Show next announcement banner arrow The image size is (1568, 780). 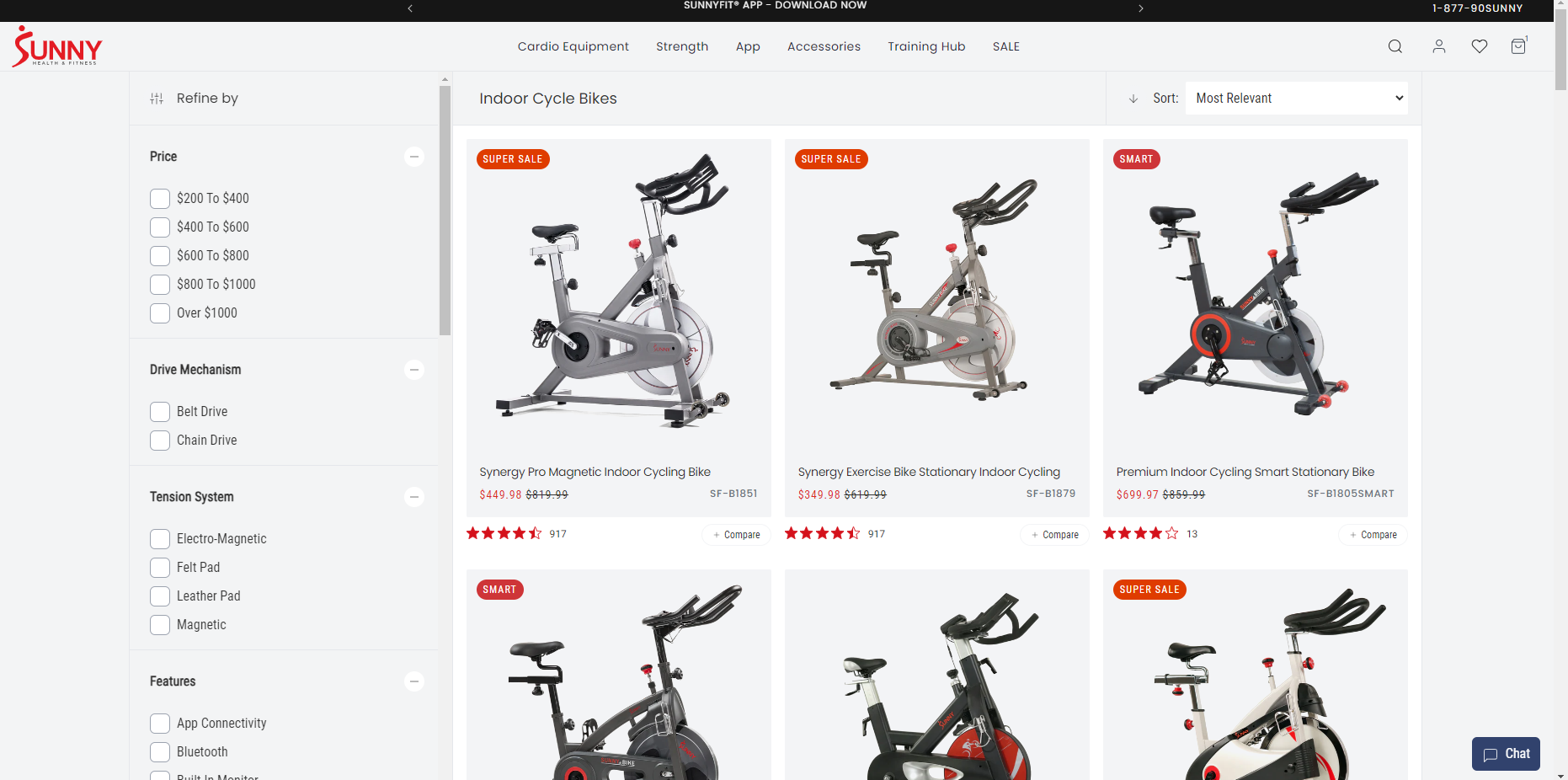(1141, 8)
